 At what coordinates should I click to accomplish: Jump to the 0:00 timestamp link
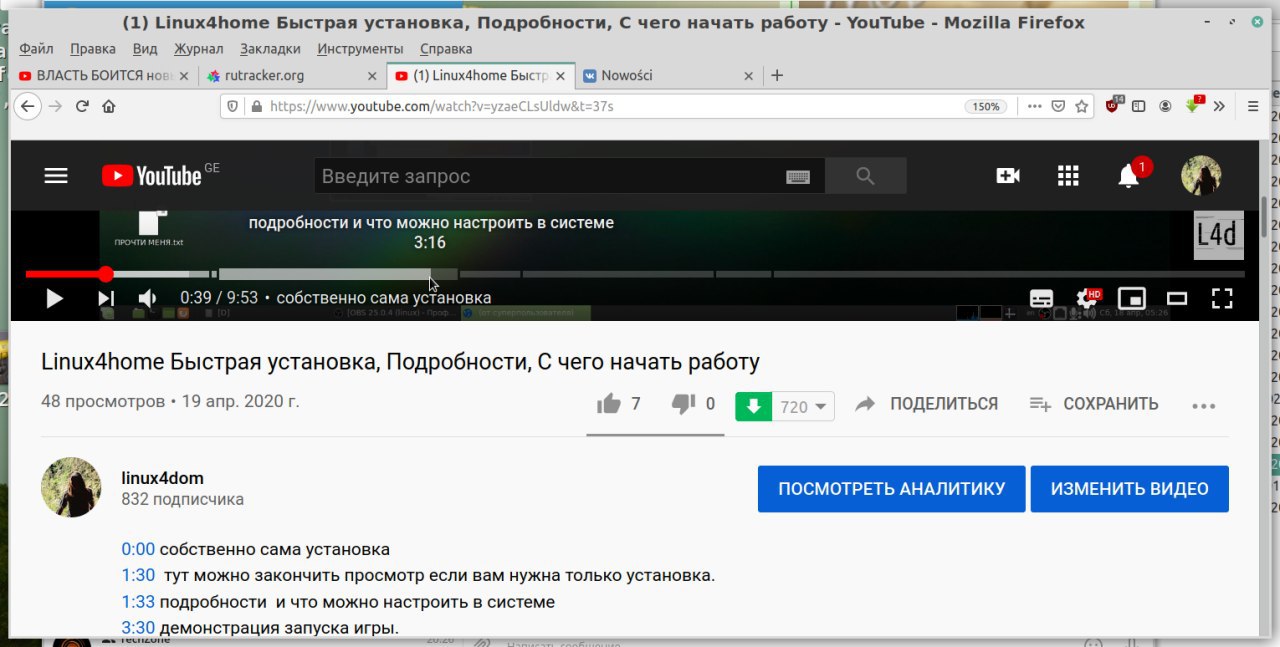pos(138,549)
